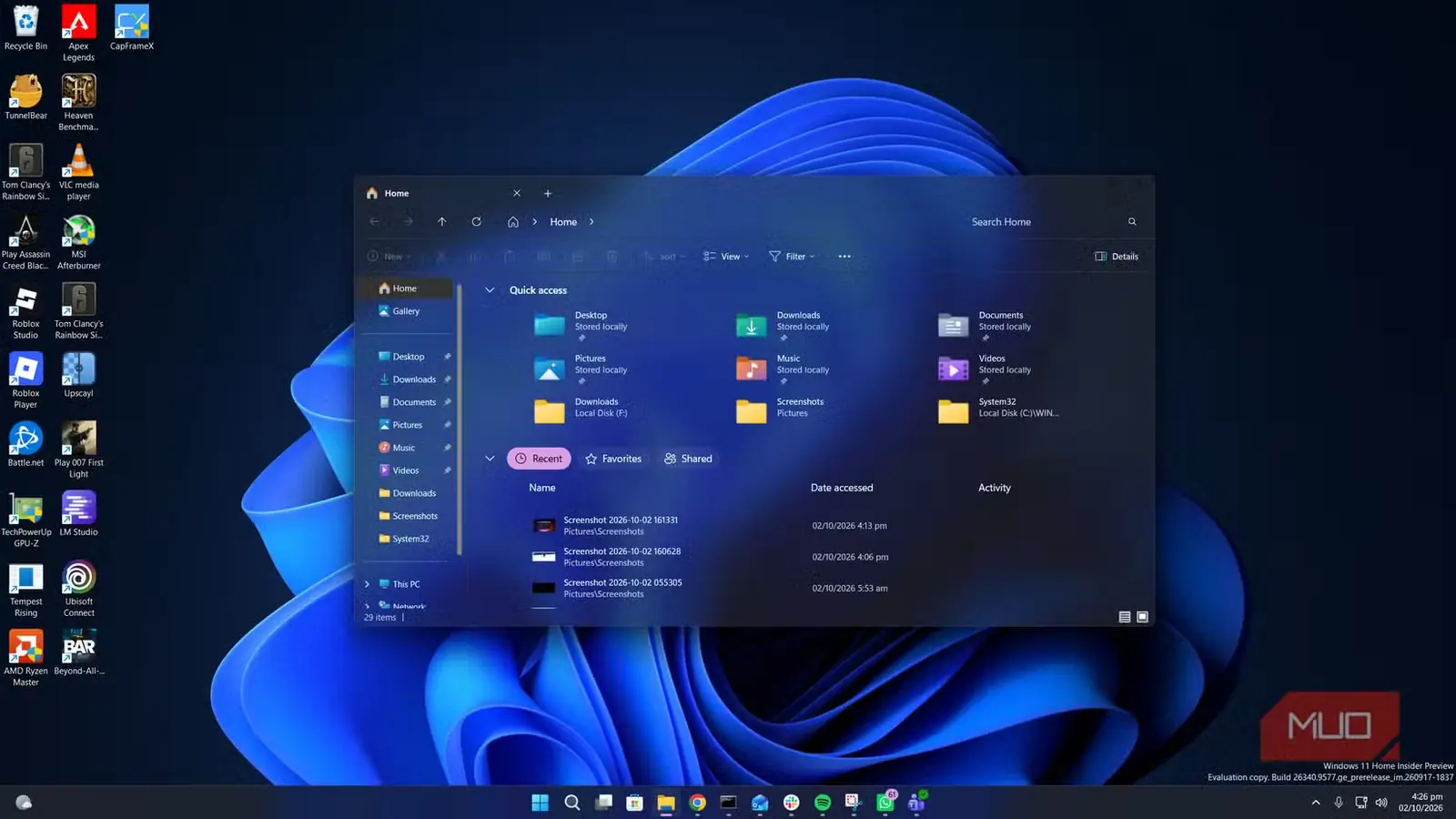The width and height of the screenshot is (1456, 819).
Task: Click the search magnifier icon in Search Home
Action: point(1132,221)
